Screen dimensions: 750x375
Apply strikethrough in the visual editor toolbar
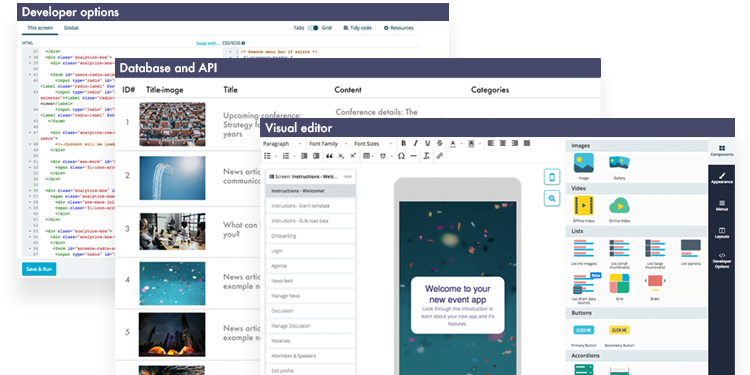point(440,143)
